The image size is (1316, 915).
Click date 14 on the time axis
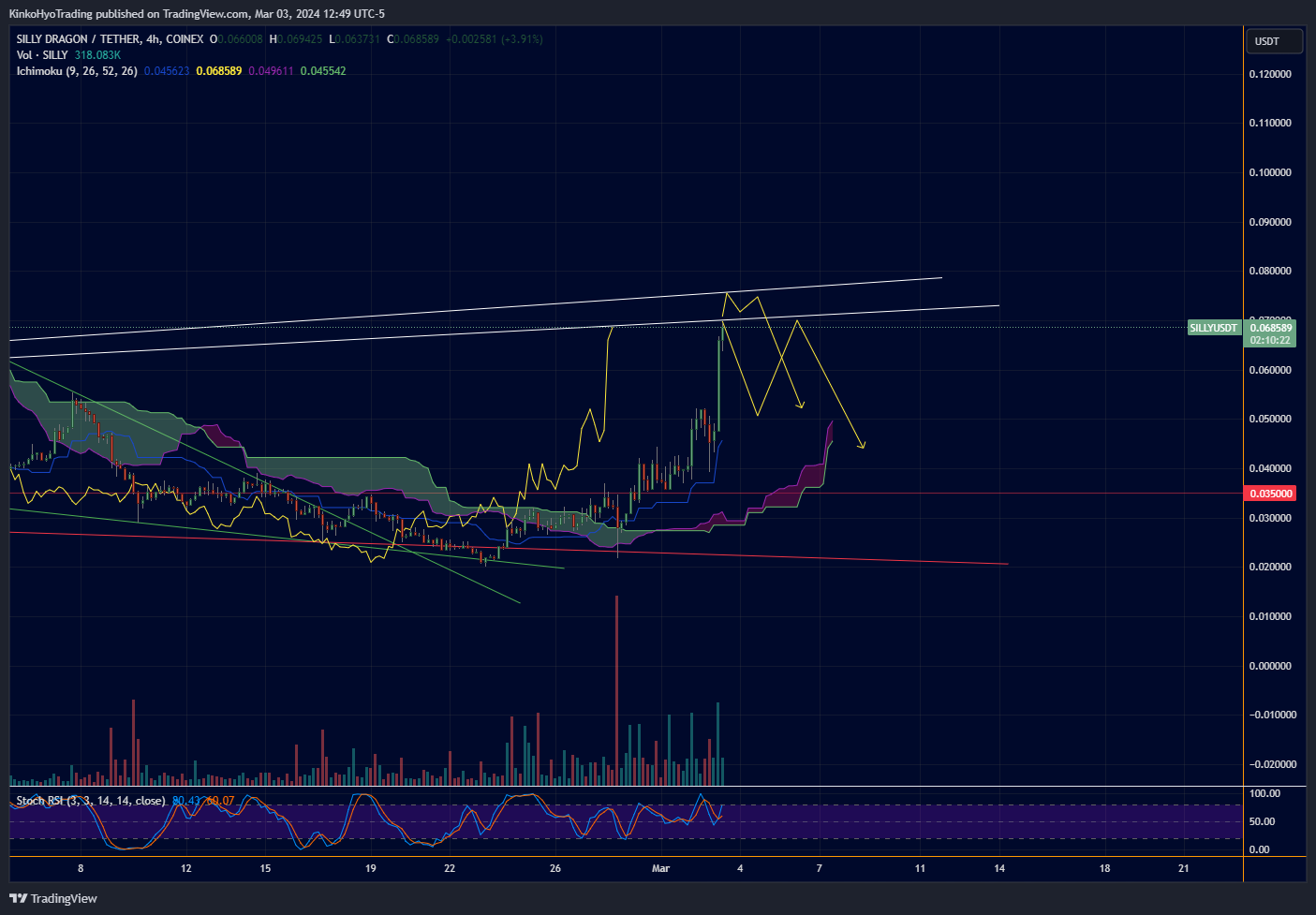tap(999, 868)
